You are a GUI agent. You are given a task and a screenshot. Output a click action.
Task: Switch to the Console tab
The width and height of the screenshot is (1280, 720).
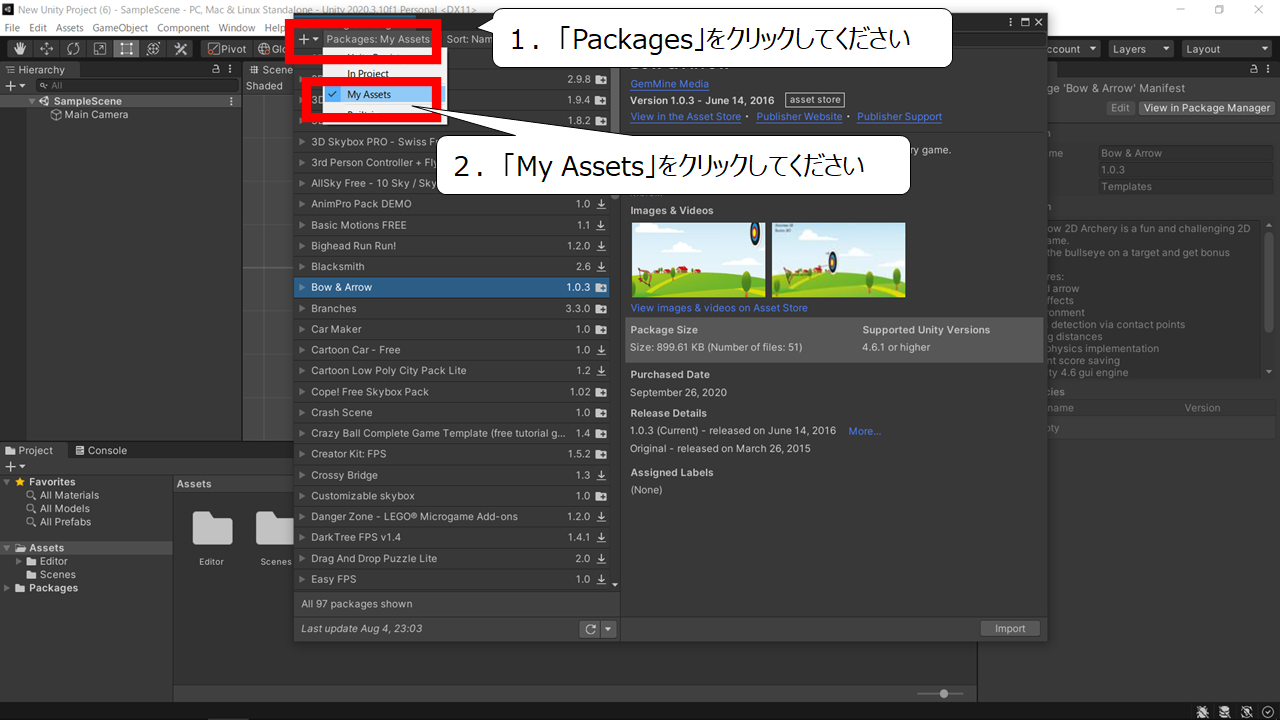click(x=101, y=451)
